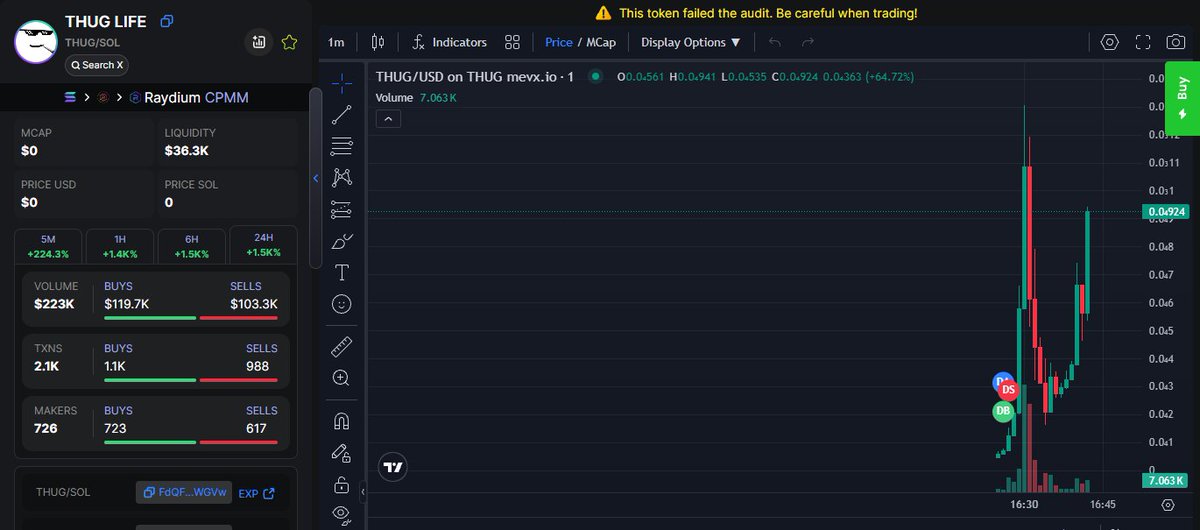Undo the last chart action

pyautogui.click(x=775, y=42)
